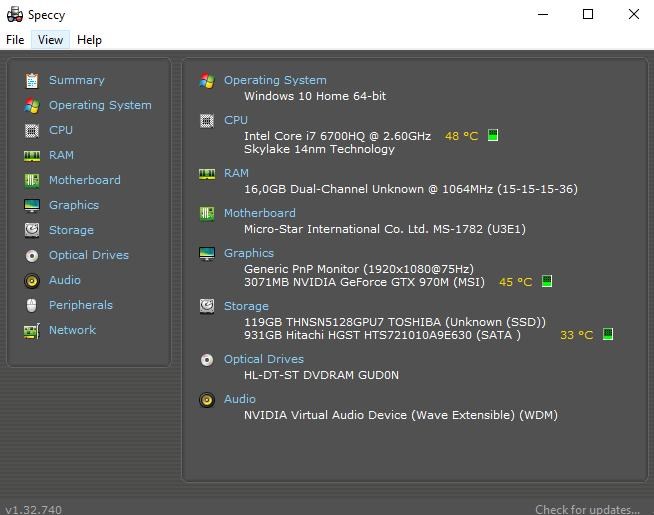654x515 pixels.
Task: Open the File menu
Action: click(x=15, y=40)
